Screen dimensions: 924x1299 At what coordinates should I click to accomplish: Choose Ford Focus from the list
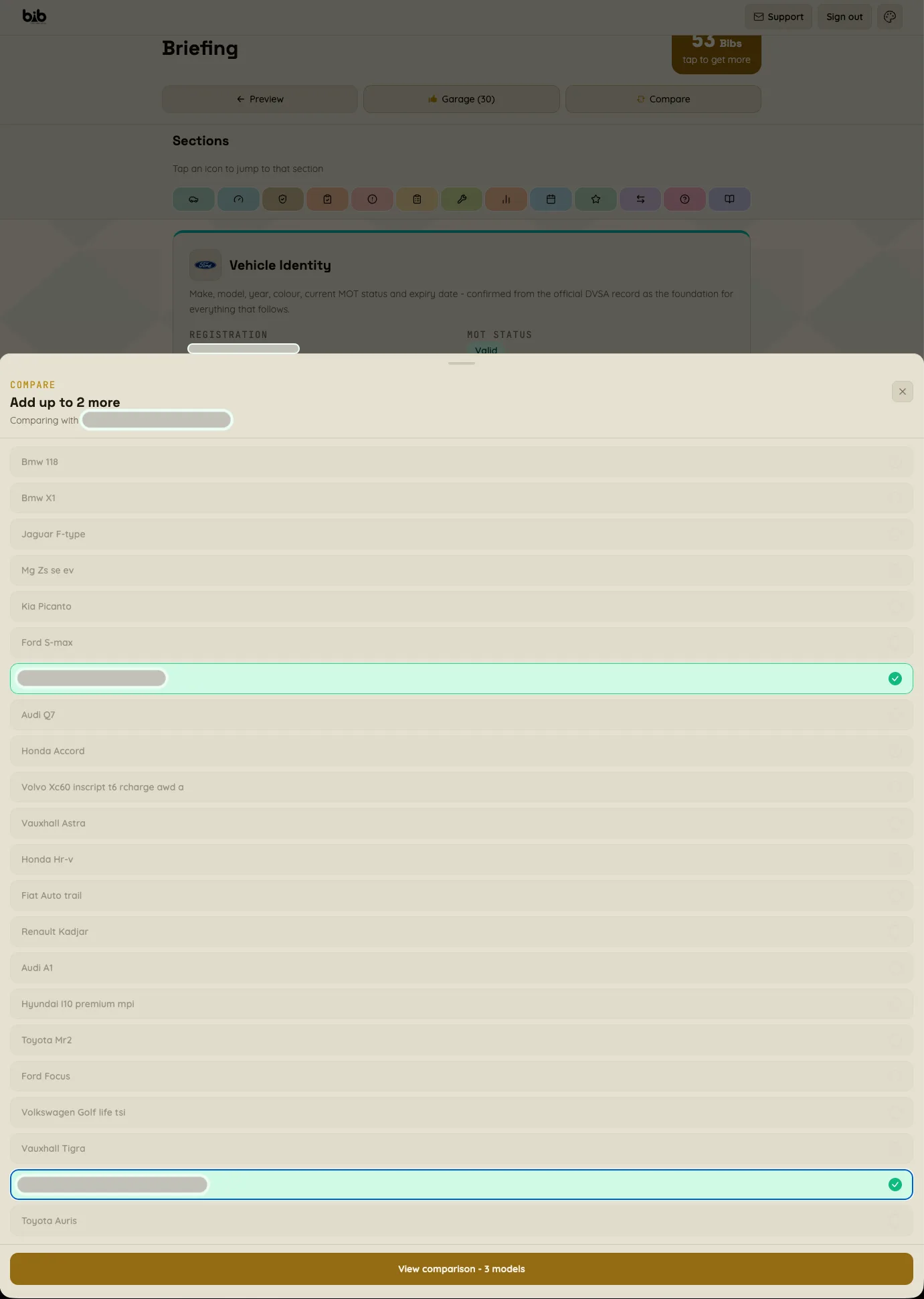coord(462,1076)
